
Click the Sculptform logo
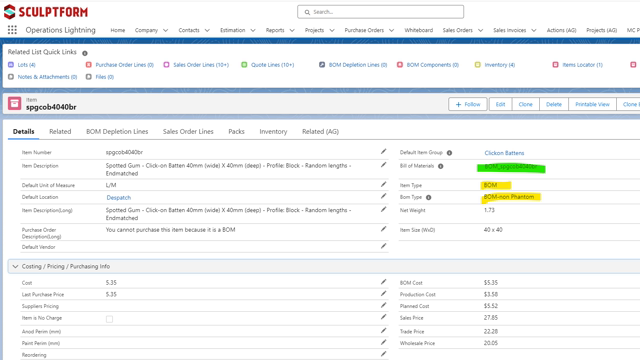coord(46,12)
